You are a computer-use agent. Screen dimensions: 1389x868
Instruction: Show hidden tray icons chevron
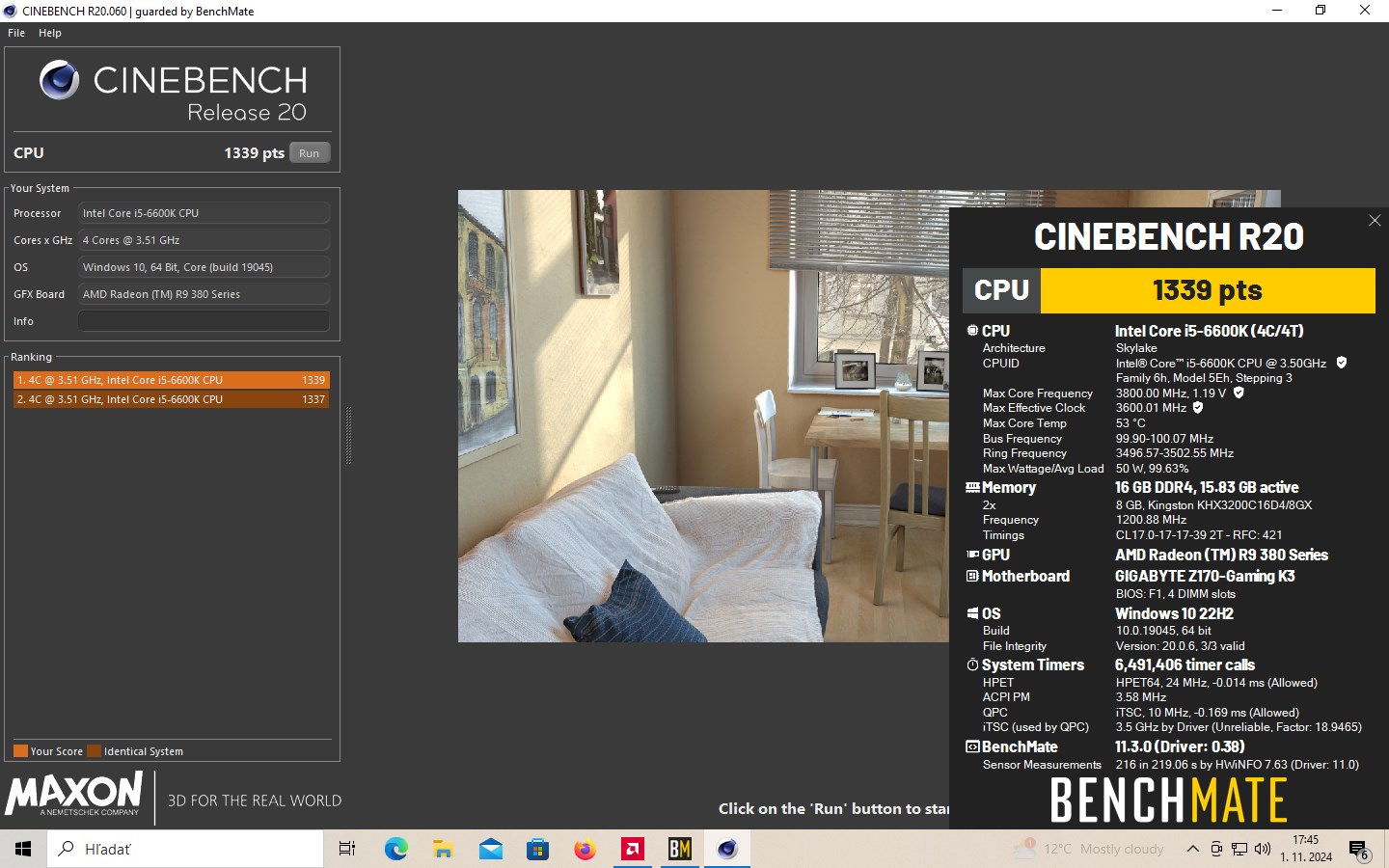click(x=1193, y=849)
